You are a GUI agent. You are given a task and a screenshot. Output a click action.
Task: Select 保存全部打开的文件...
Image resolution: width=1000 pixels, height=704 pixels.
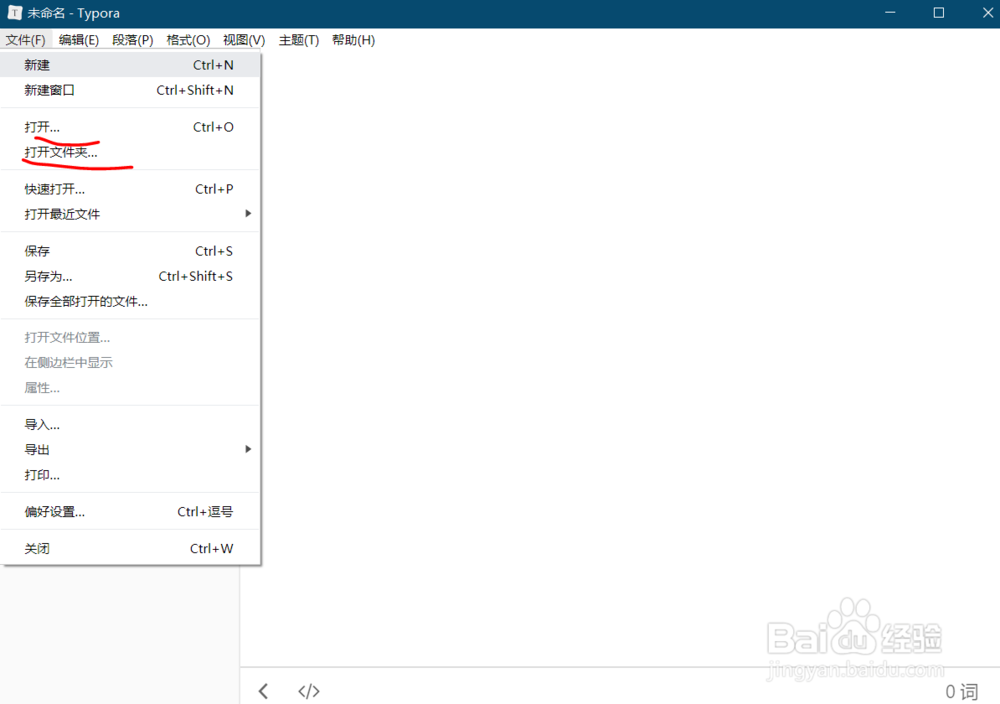[x=130, y=301]
